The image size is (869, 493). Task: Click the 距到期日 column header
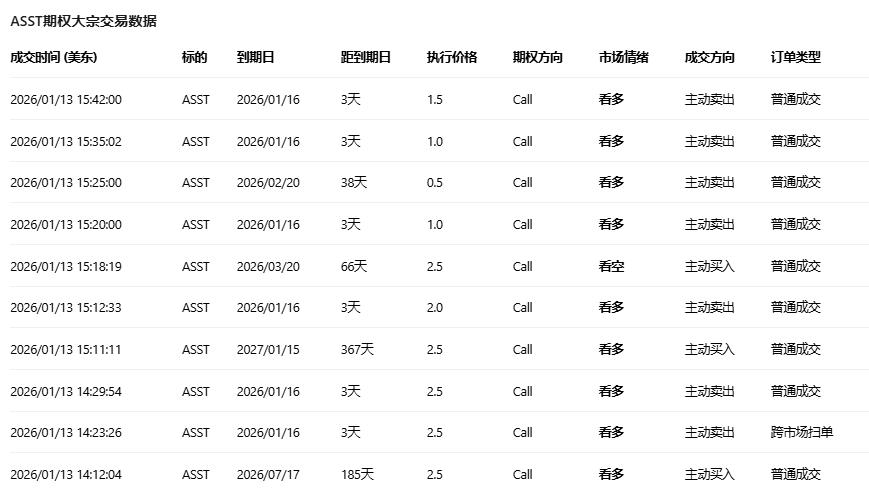tap(366, 58)
